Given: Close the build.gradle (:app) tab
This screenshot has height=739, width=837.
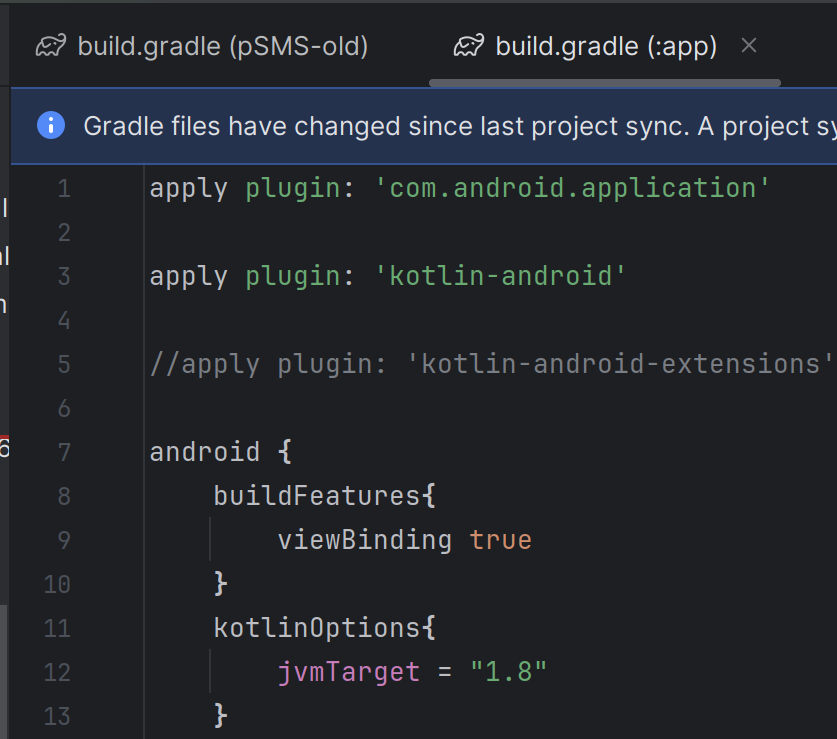Looking at the screenshot, I should [x=749, y=45].
